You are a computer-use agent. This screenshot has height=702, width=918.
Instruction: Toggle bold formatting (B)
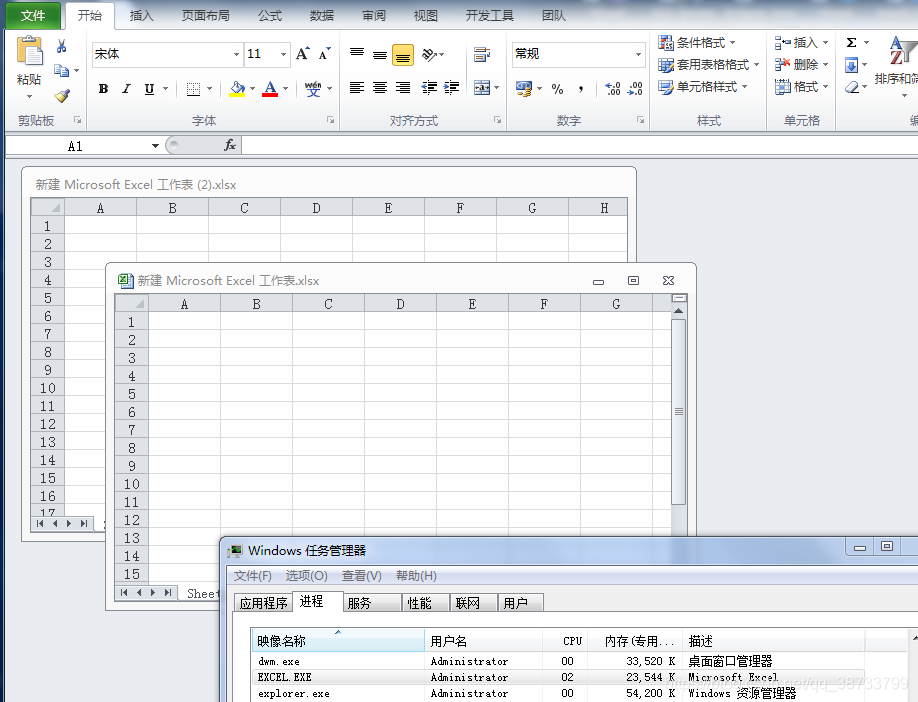pos(104,88)
